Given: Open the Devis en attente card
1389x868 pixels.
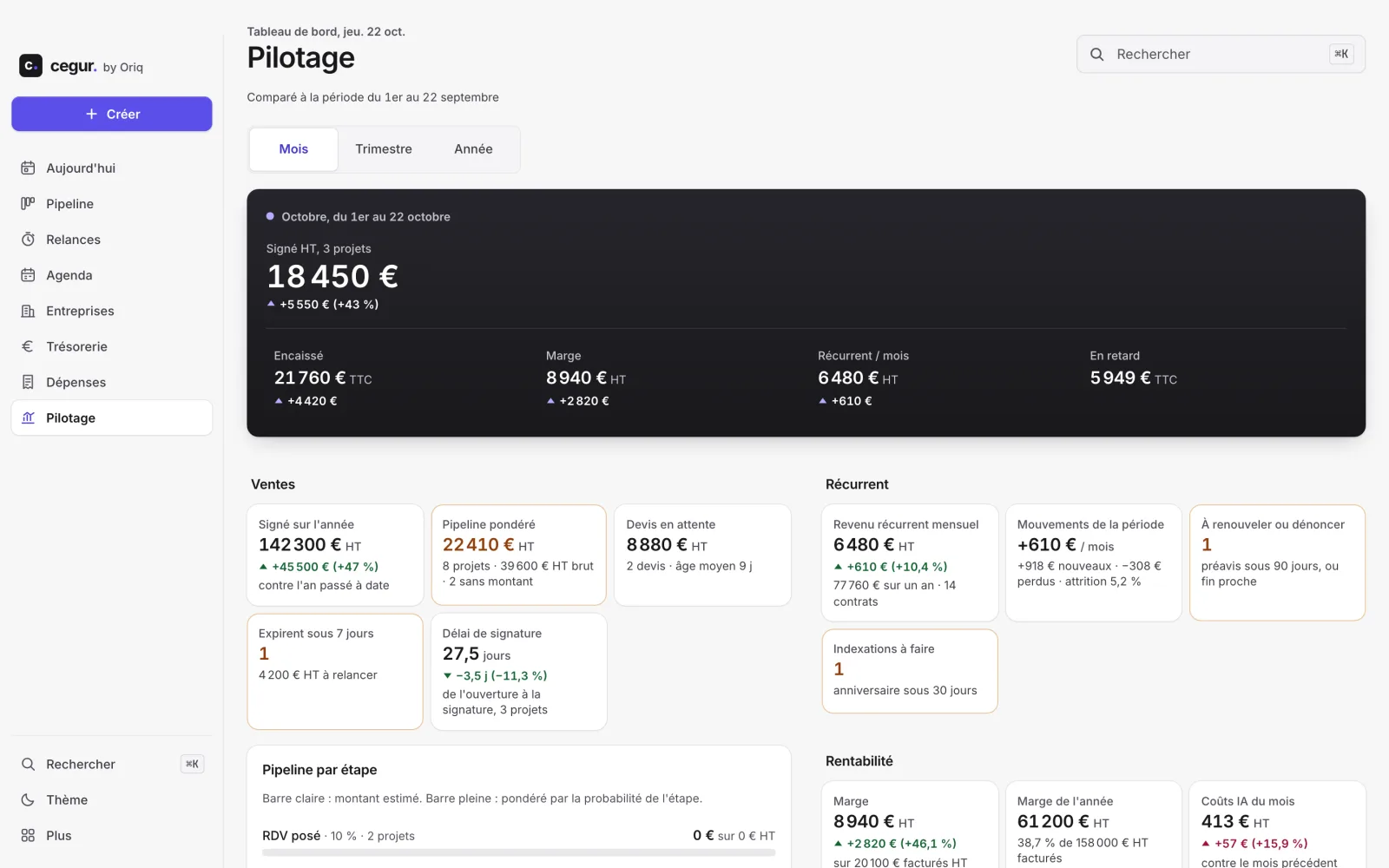Looking at the screenshot, I should click(x=702, y=555).
